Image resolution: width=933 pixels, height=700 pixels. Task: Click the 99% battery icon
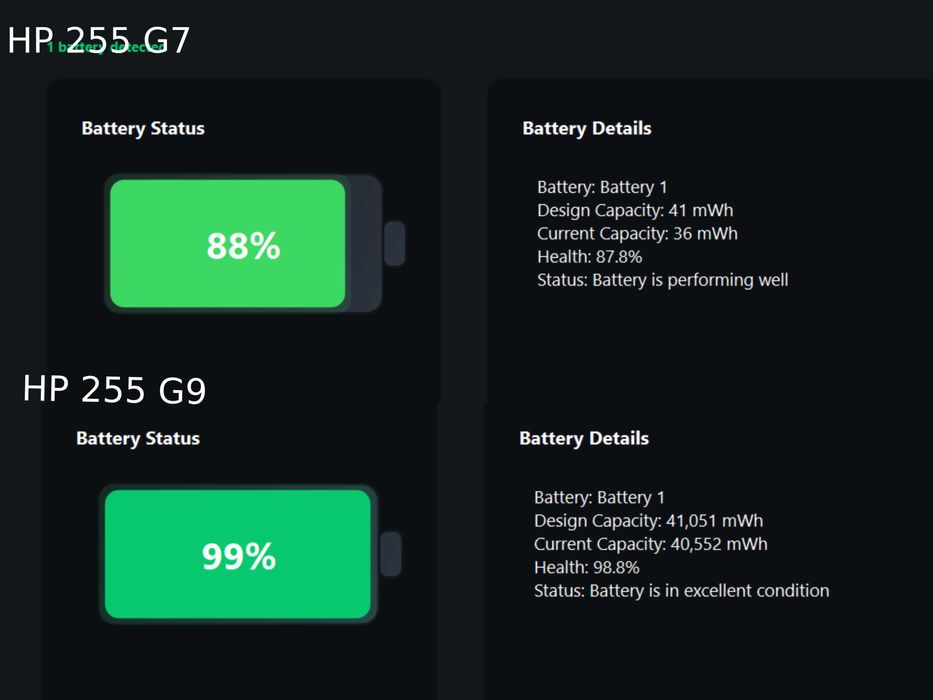tap(238, 555)
